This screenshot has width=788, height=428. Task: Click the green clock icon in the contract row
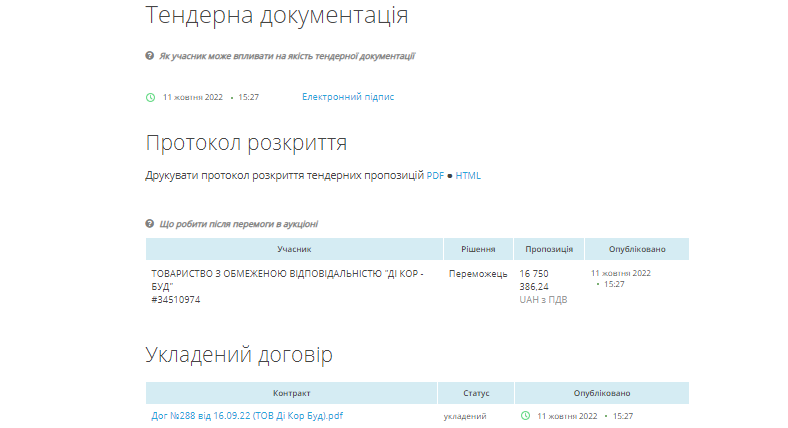click(525, 415)
